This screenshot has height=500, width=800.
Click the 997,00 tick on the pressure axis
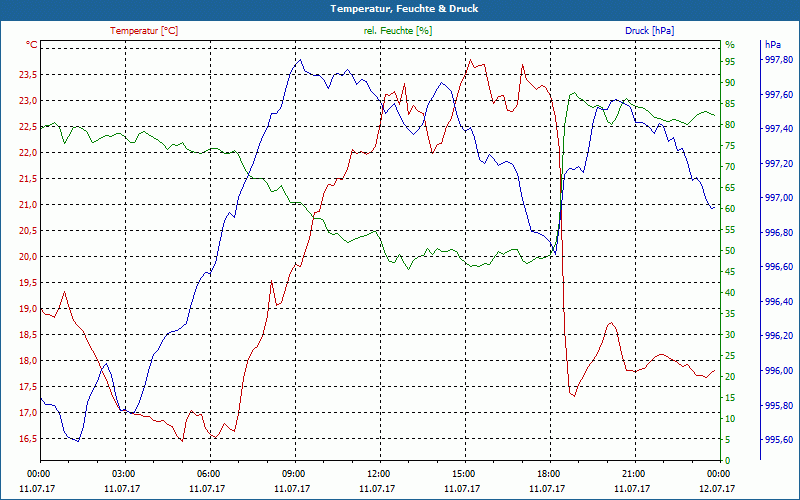[779, 198]
